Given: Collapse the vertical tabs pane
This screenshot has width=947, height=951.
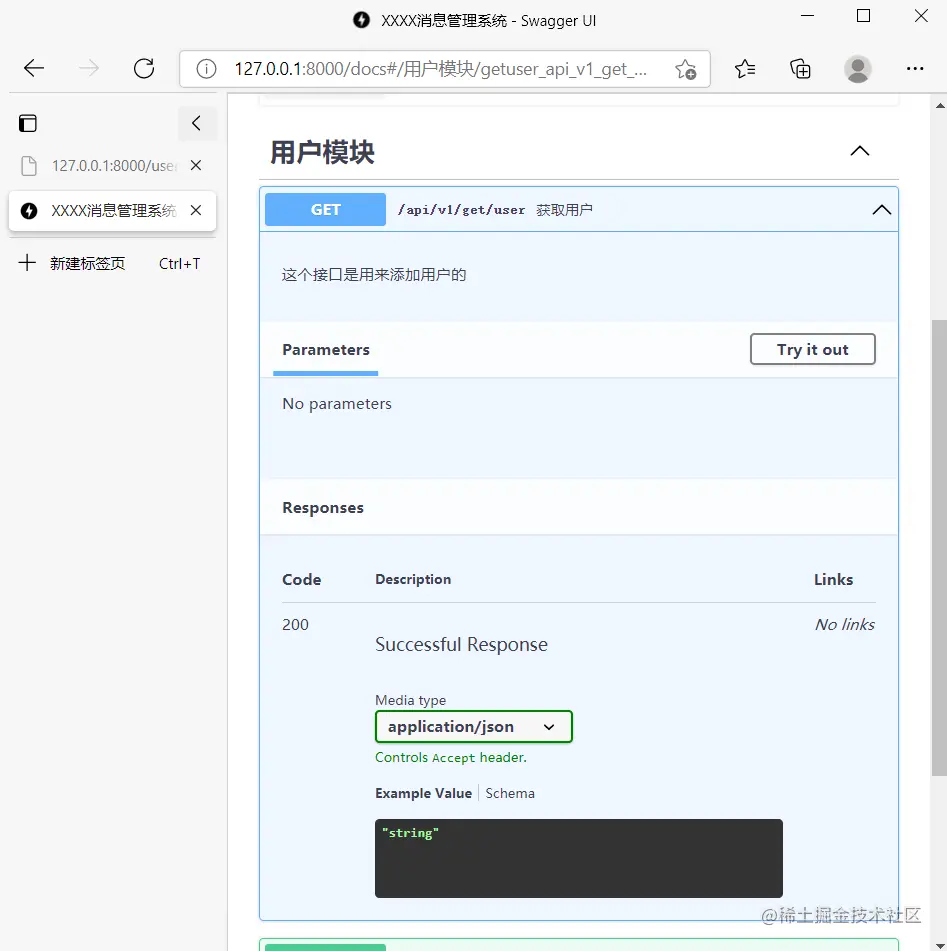Looking at the screenshot, I should tap(197, 123).
